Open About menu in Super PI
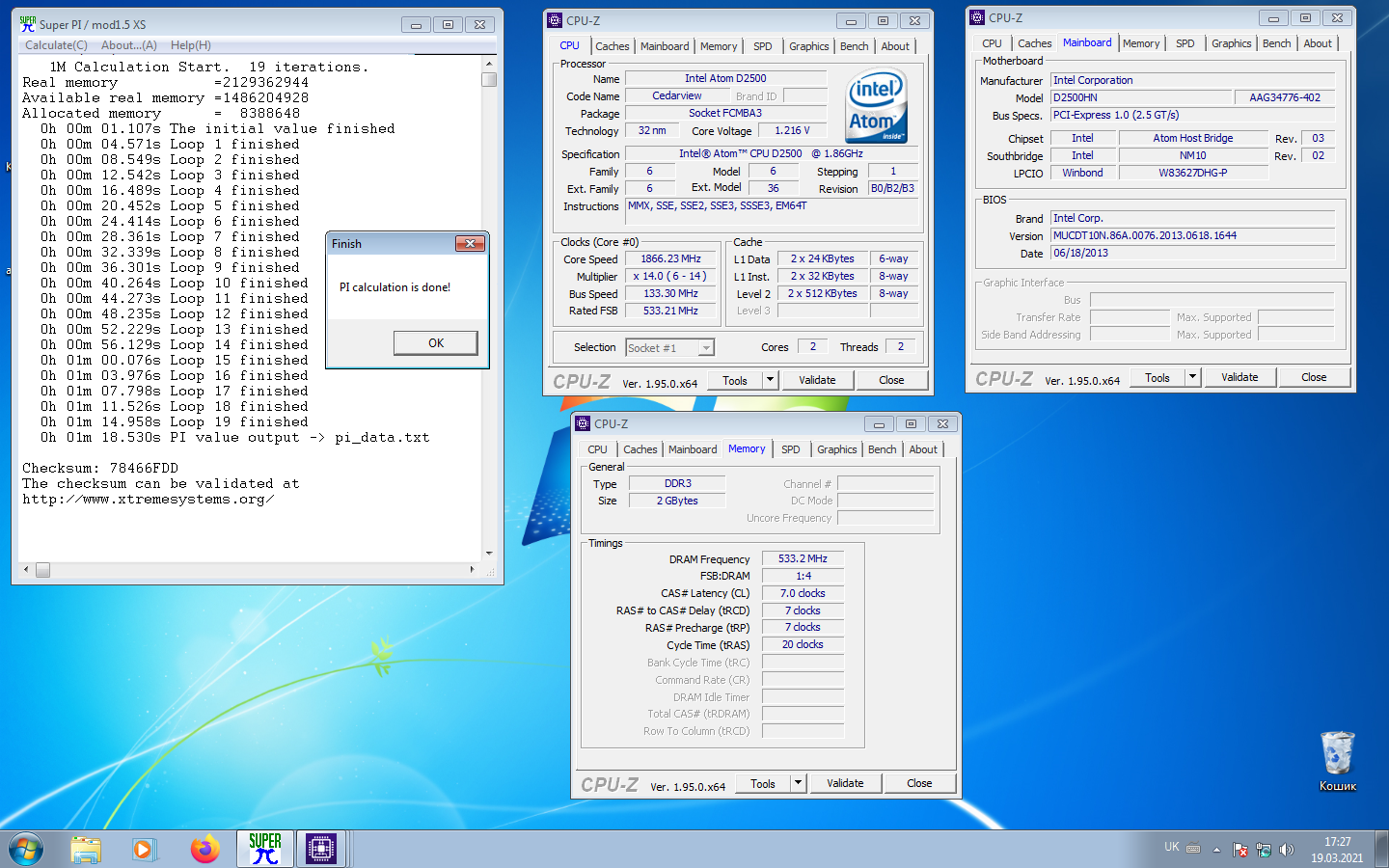 click(128, 45)
